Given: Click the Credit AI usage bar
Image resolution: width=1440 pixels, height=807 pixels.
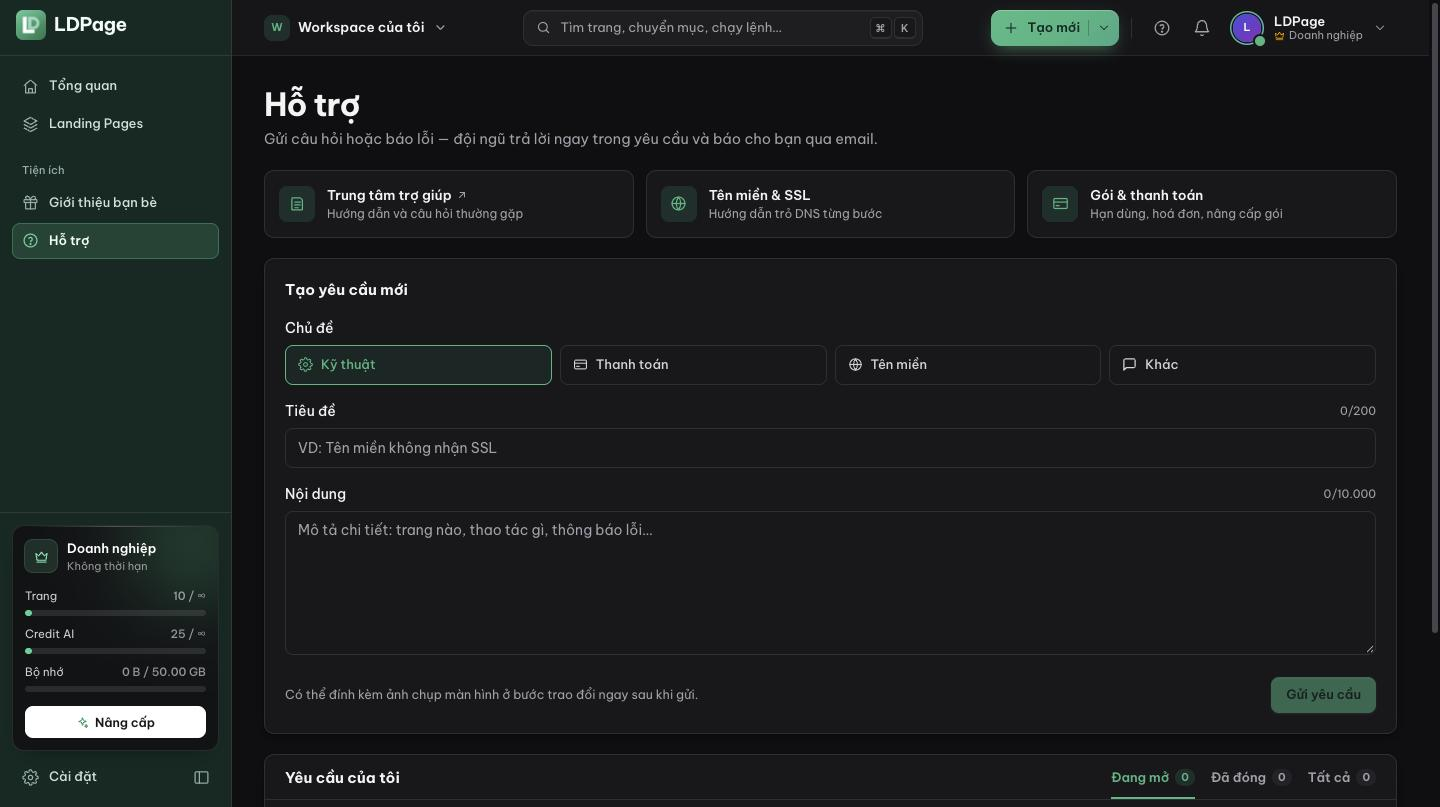Looking at the screenshot, I should pos(115,651).
